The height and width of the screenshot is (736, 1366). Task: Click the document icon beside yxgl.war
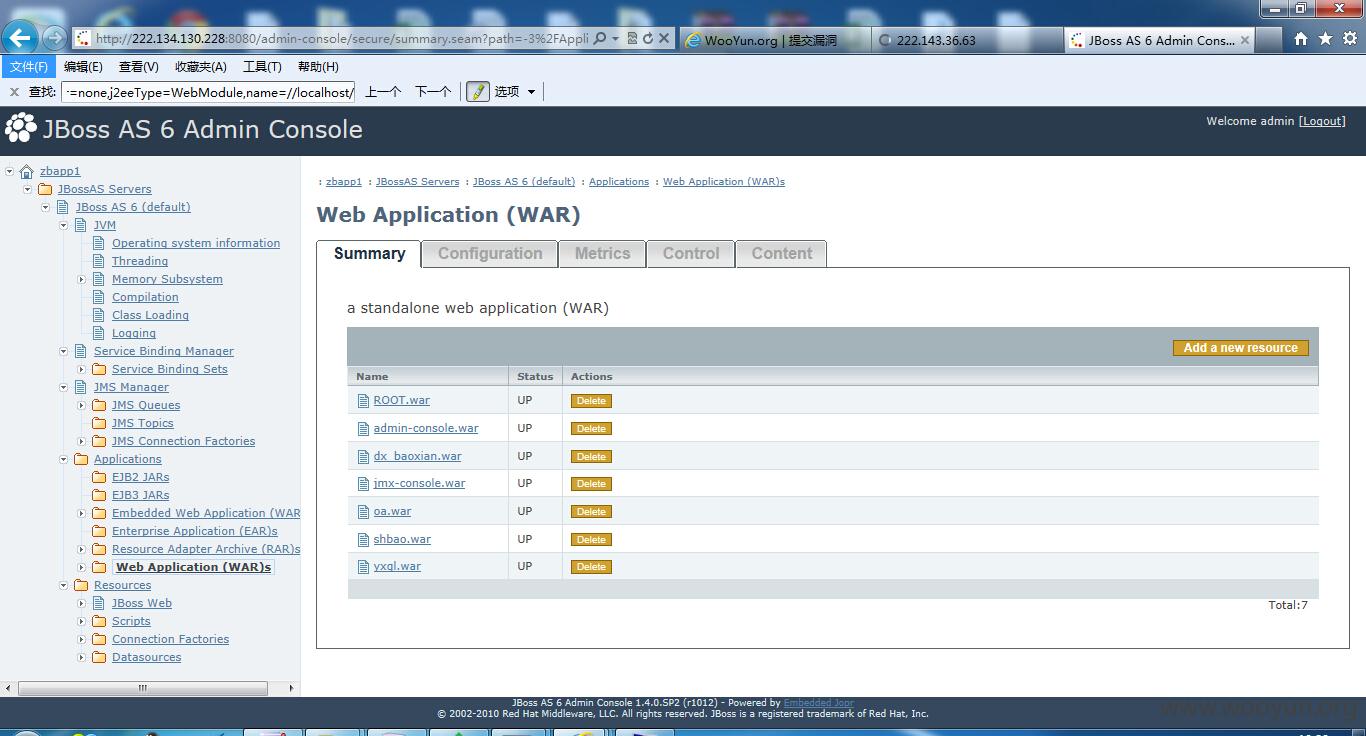pyautogui.click(x=364, y=566)
